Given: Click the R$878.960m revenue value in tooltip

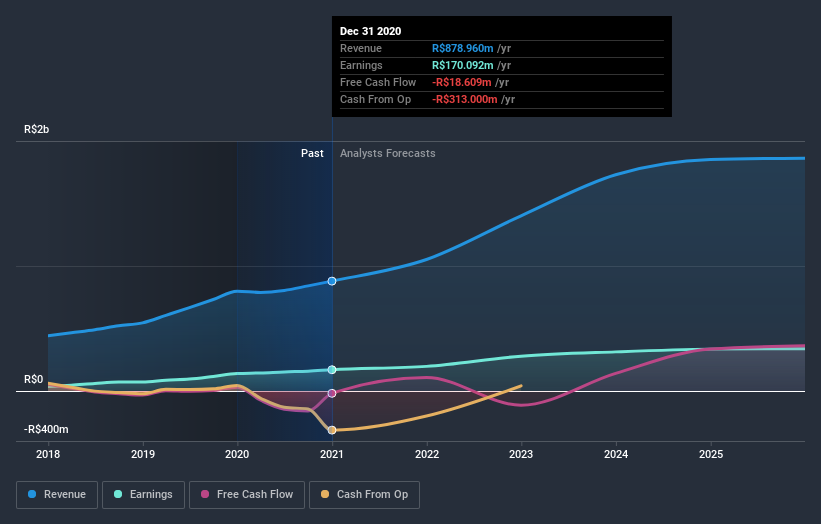Looking at the screenshot, I should click(466, 48).
